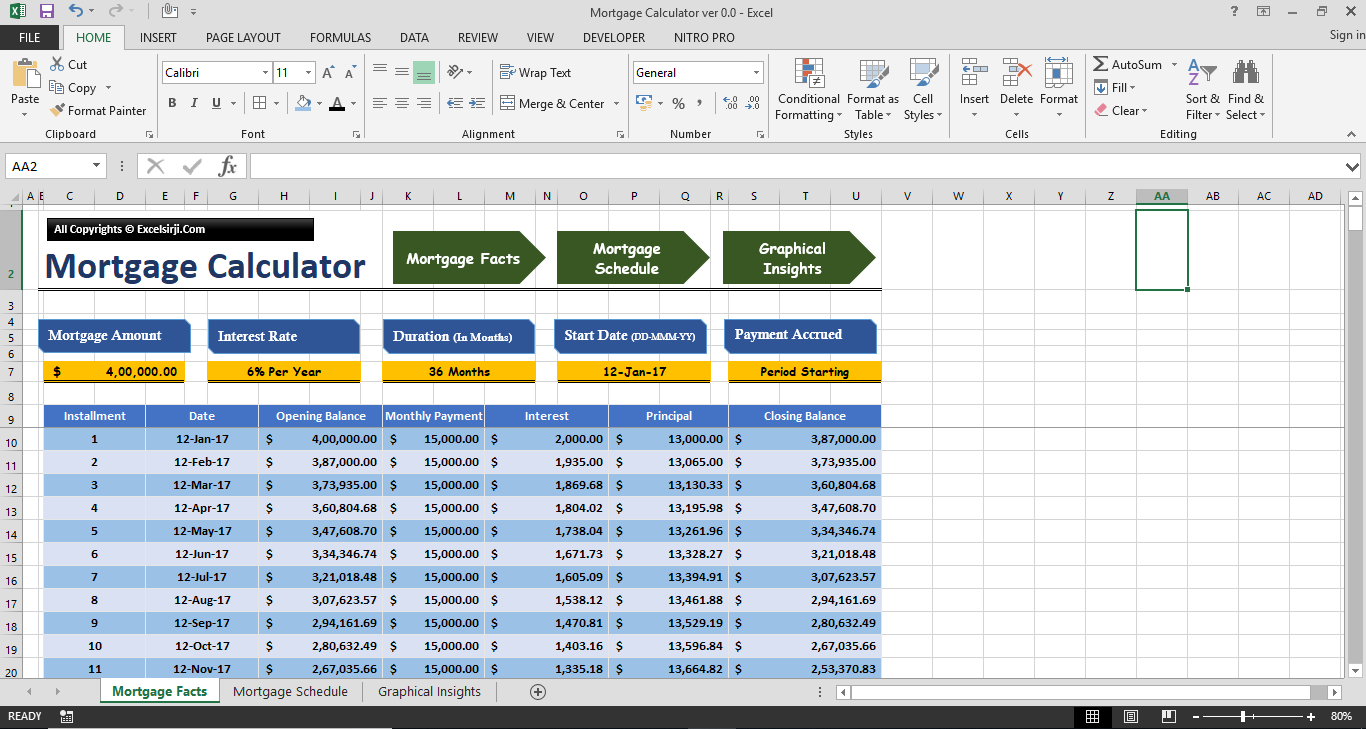The height and width of the screenshot is (729, 1366).
Task: Expand the formula bar
Action: (1353, 166)
